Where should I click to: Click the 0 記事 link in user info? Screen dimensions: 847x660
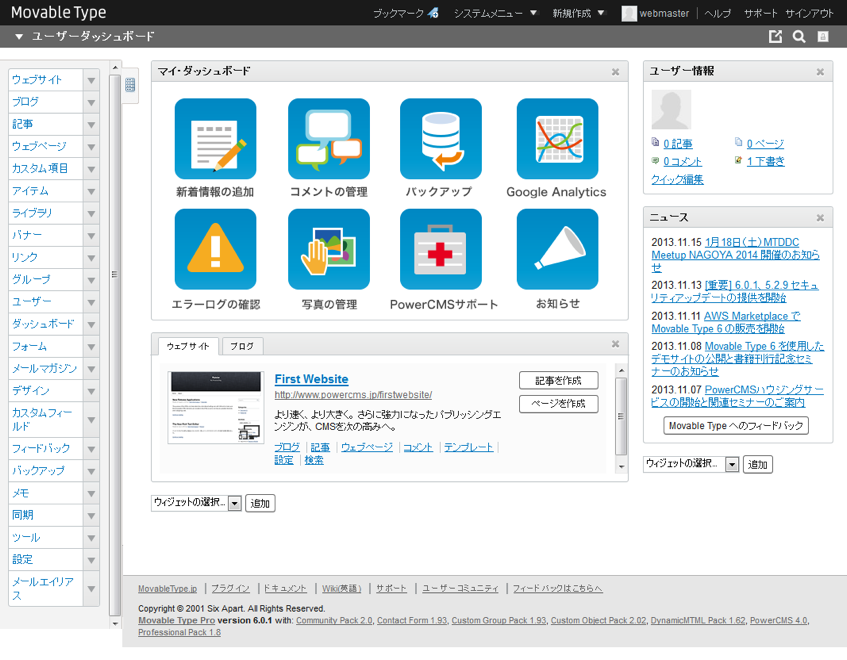click(678, 144)
